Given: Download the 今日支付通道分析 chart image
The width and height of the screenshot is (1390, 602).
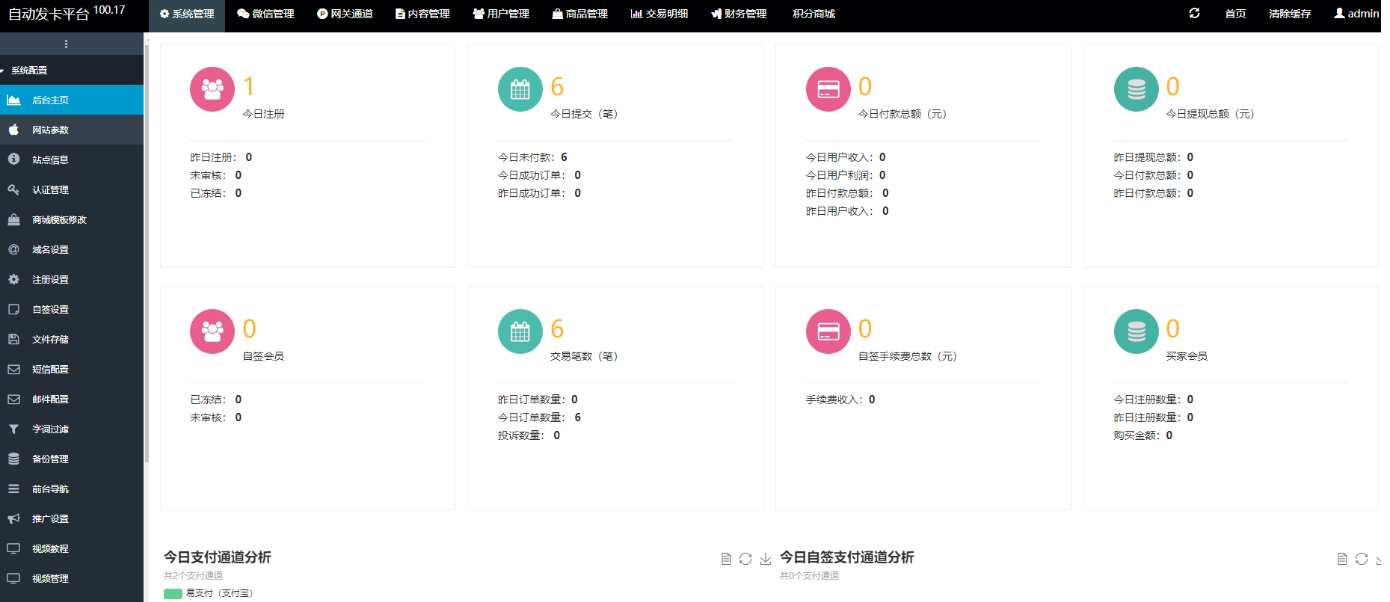Looking at the screenshot, I should [x=765, y=559].
